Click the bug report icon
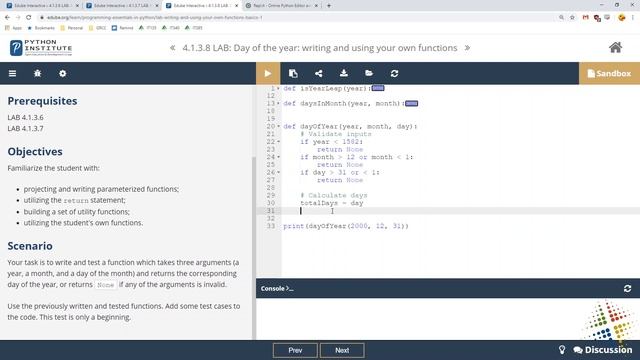The height and width of the screenshot is (360, 640). pyautogui.click(x=38, y=73)
